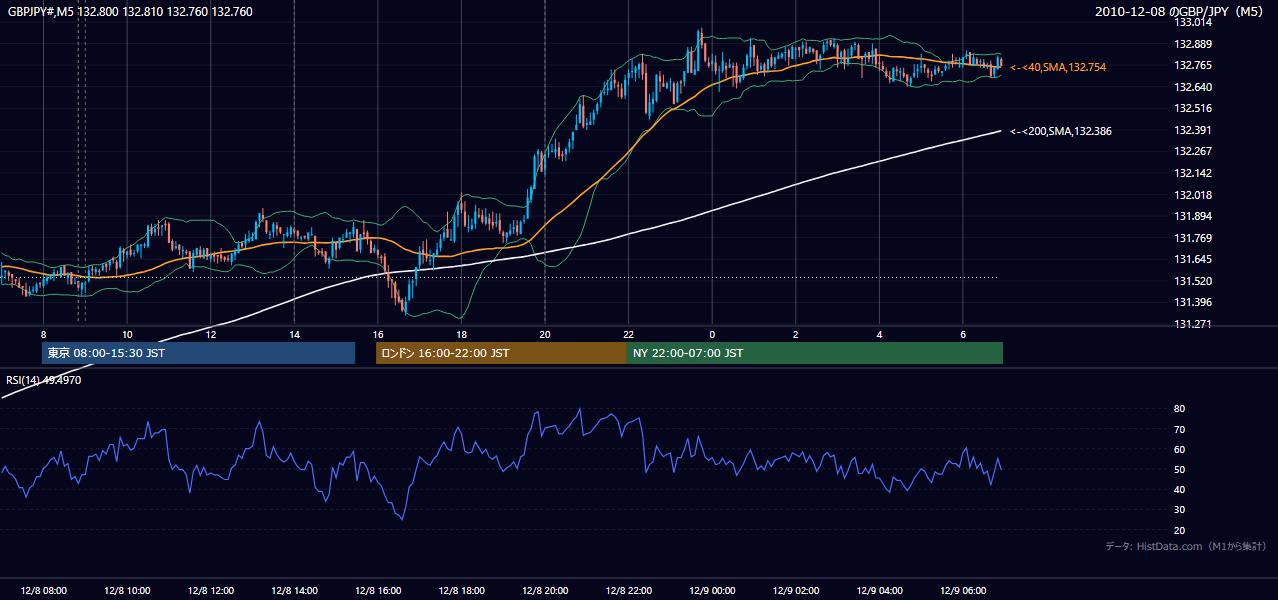This screenshot has width=1278, height=600.
Task: Click bottom time label 12/8 10:00
Action: 126,590
